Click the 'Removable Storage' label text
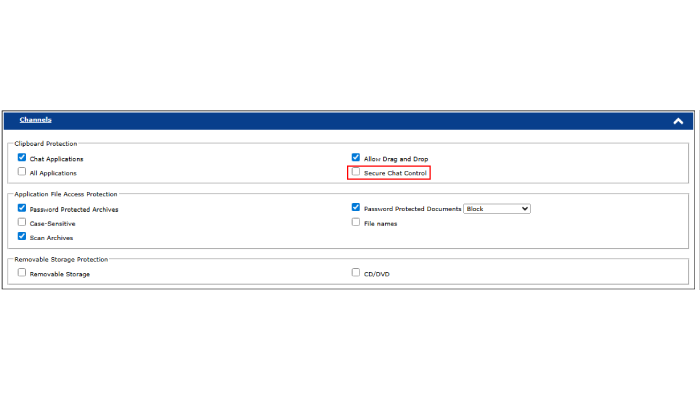 [60, 274]
